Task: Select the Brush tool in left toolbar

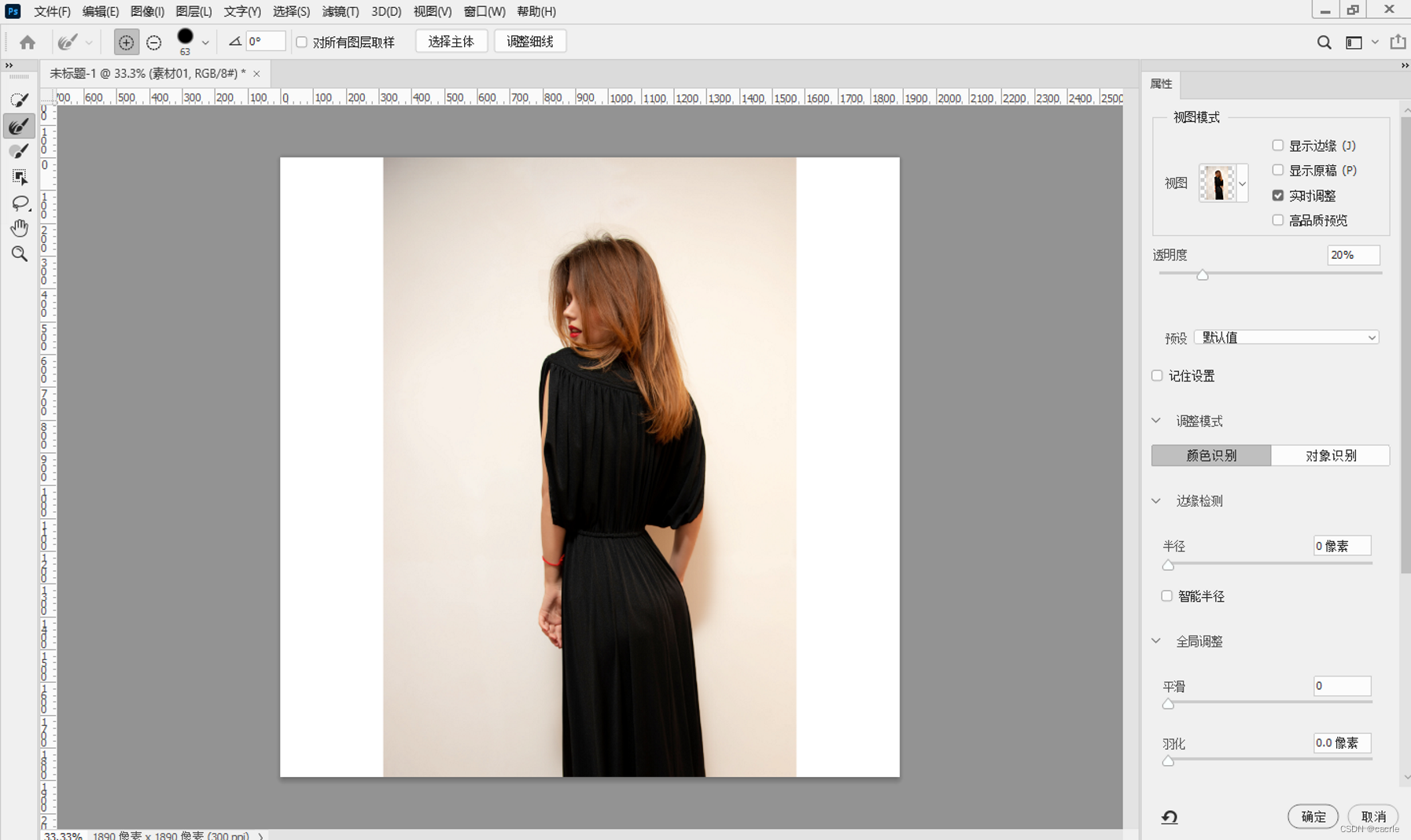Action: (20, 151)
